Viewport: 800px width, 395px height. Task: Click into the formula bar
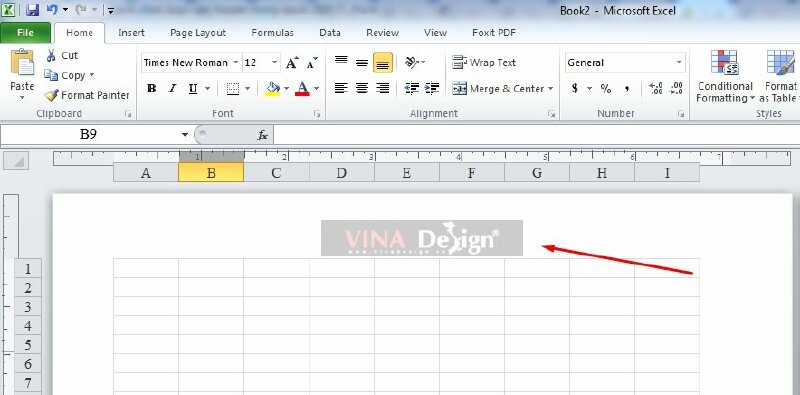[536, 135]
